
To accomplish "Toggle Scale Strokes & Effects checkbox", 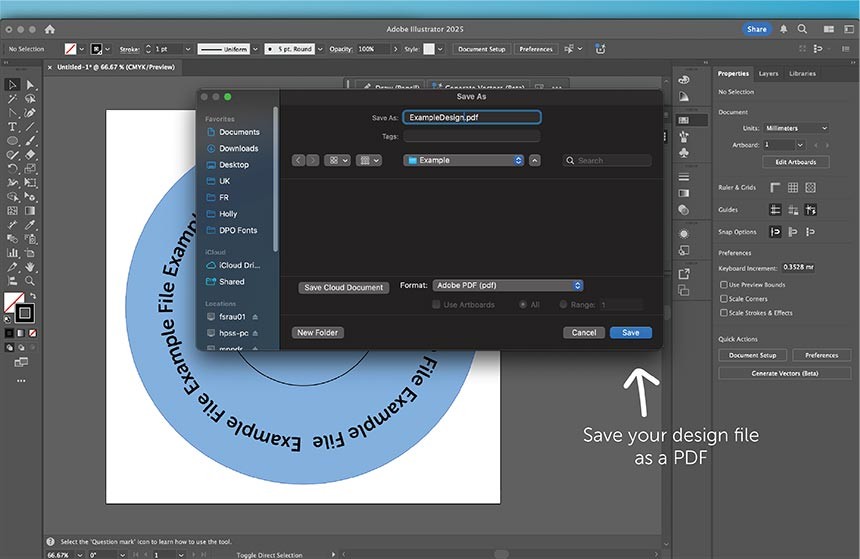I will pyautogui.click(x=724, y=313).
